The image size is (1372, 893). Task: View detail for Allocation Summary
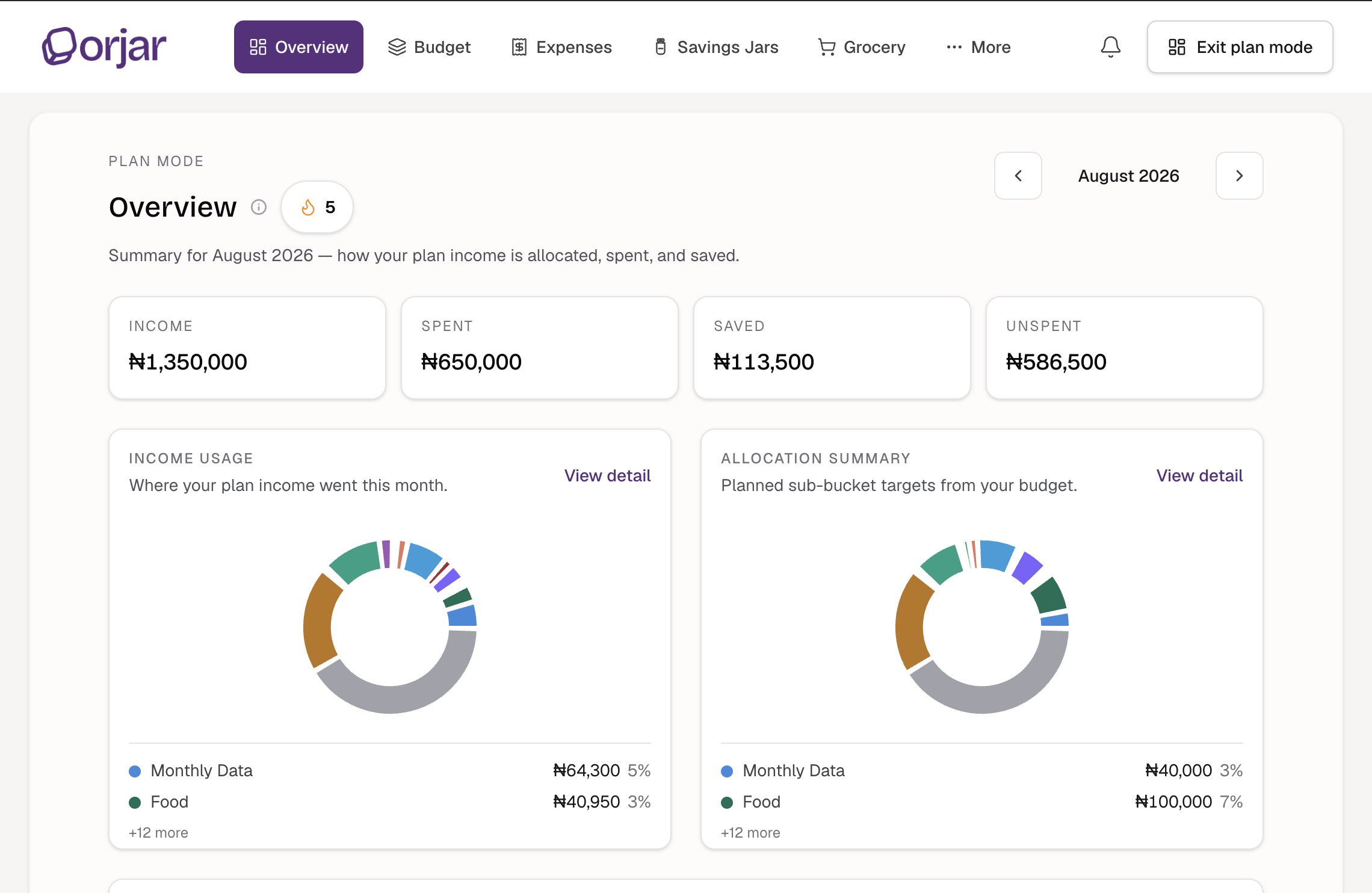(1199, 475)
